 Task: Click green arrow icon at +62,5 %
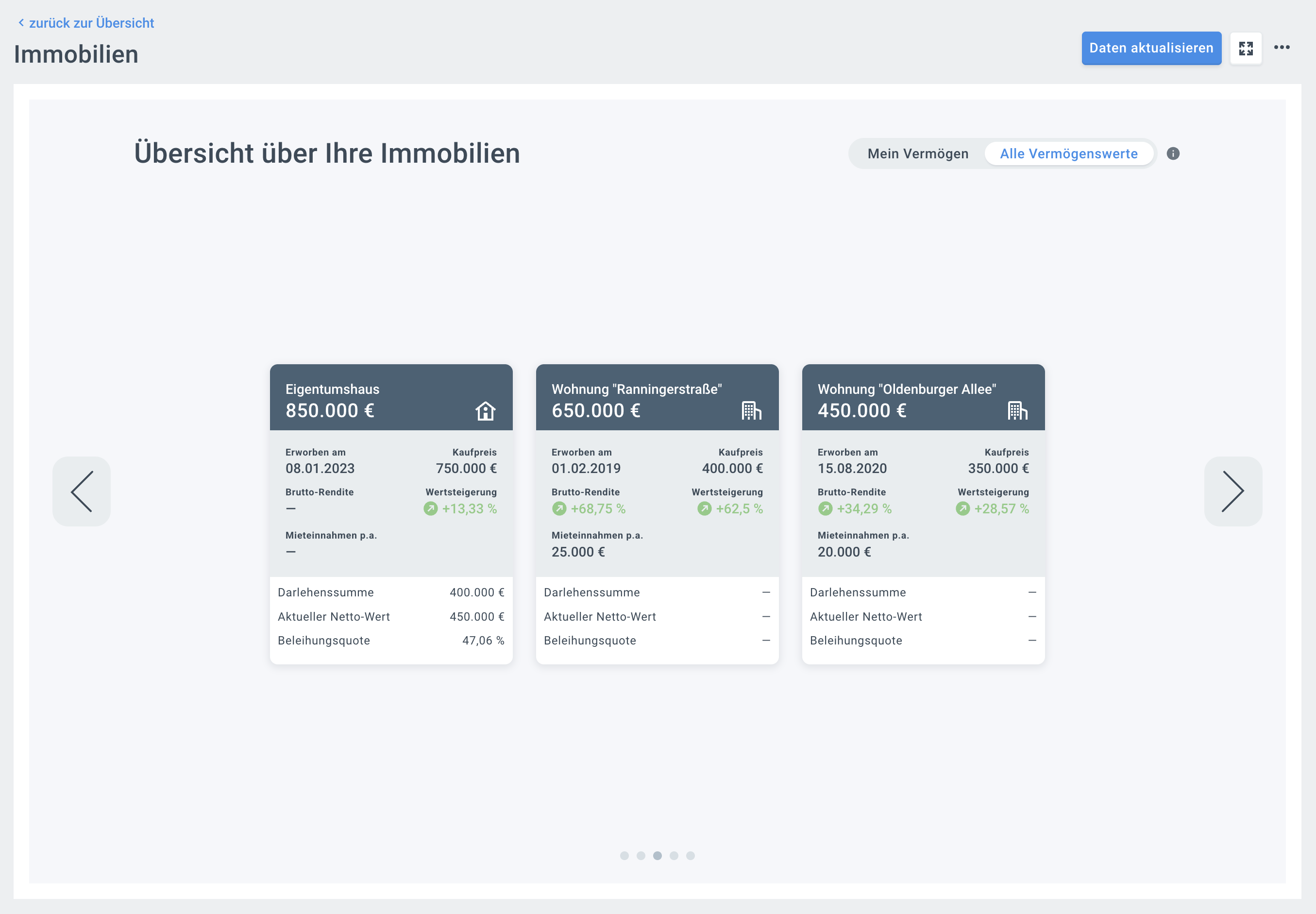click(x=705, y=508)
